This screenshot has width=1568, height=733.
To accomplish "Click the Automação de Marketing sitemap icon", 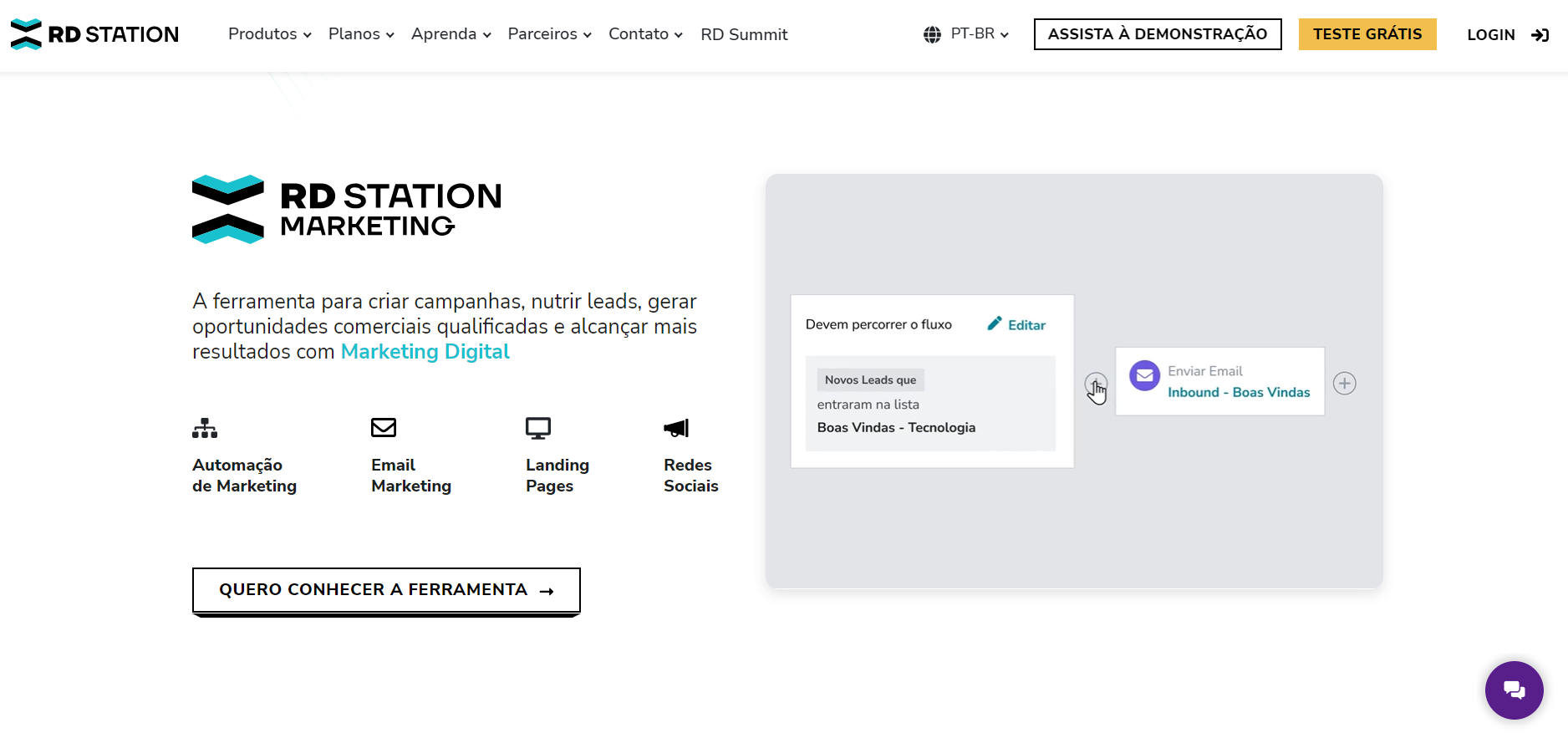I will pos(205,428).
